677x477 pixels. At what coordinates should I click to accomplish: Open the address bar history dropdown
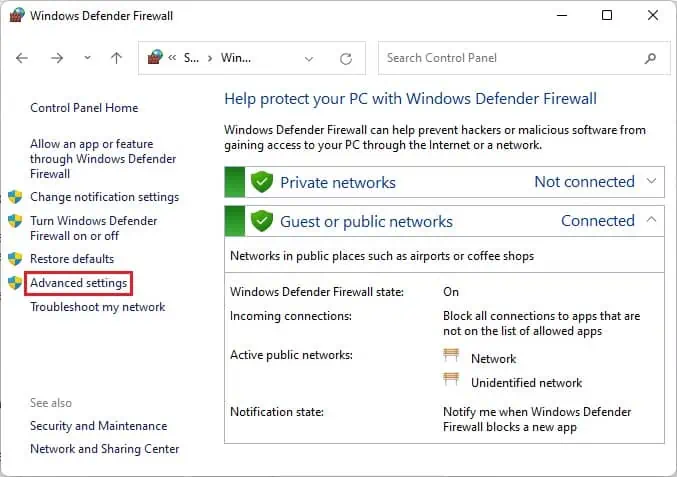click(x=309, y=59)
